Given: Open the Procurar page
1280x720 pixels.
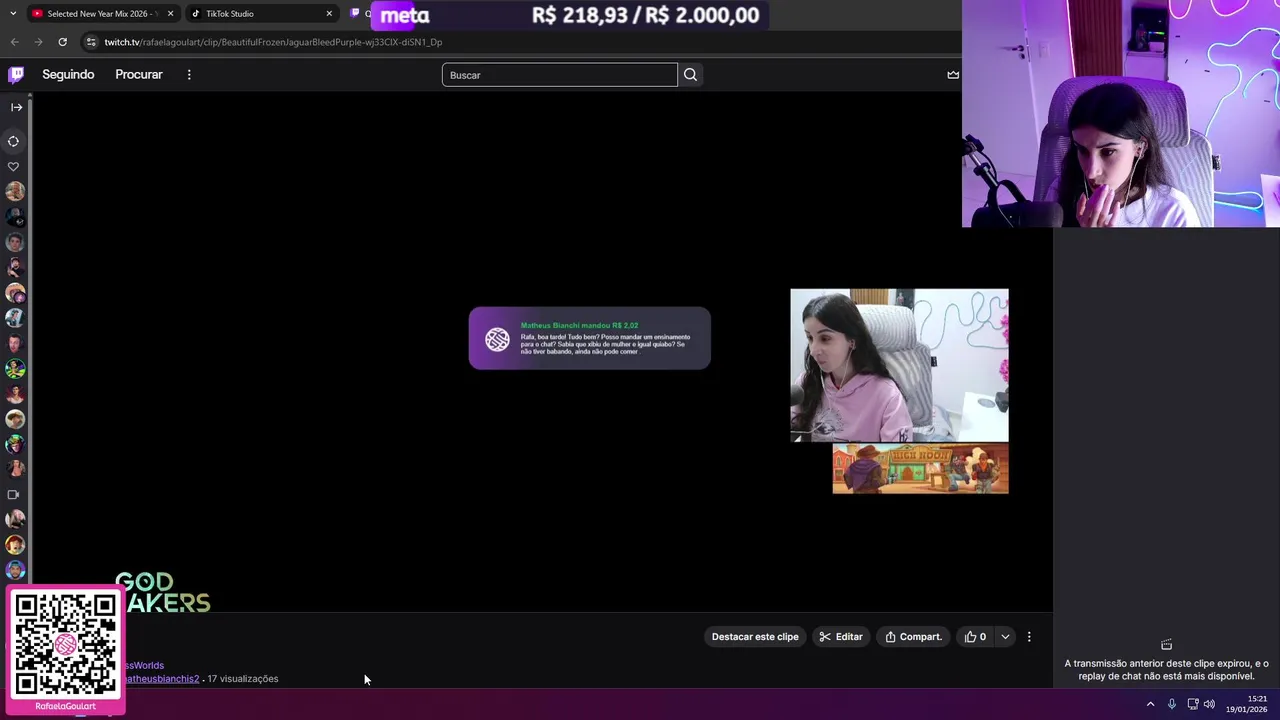Looking at the screenshot, I should (x=139, y=75).
